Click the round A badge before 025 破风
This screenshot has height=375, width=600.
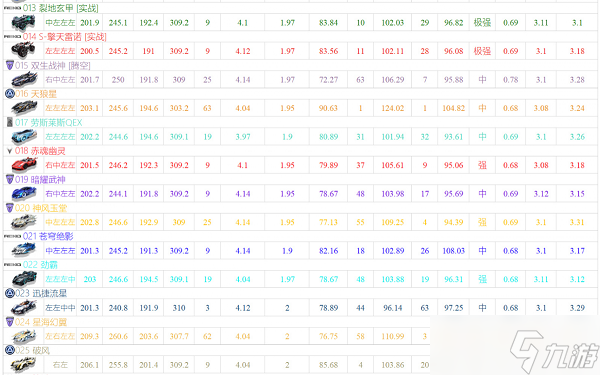point(10,350)
